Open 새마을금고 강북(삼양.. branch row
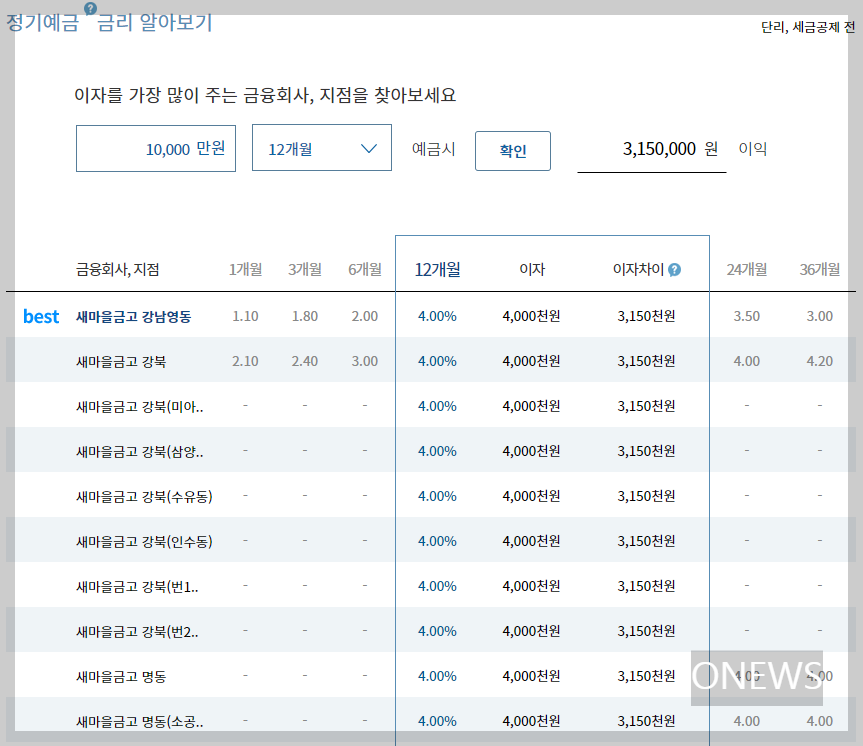 432,451
